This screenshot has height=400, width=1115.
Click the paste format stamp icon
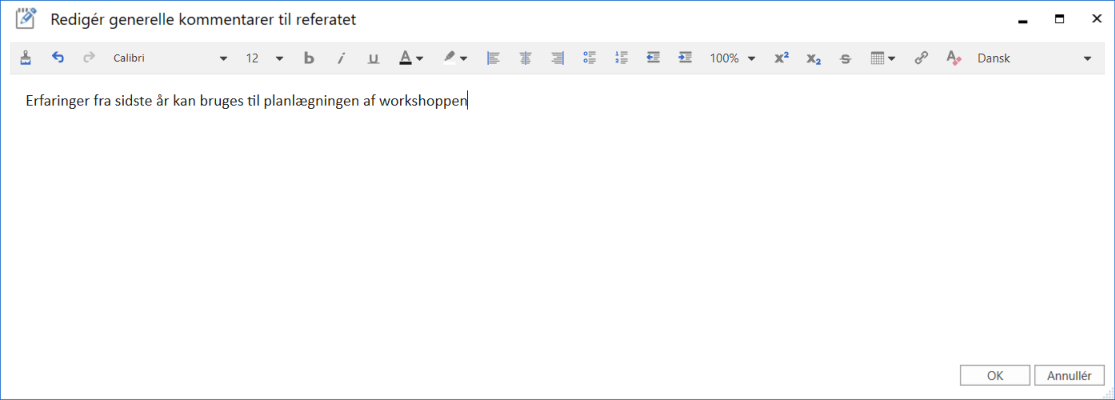pyautogui.click(x=26, y=58)
